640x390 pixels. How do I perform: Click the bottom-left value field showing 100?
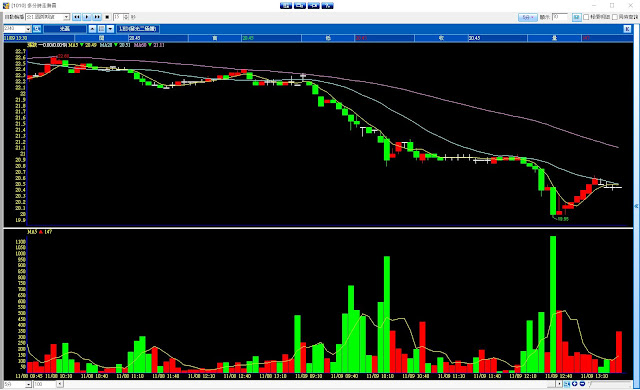pyautogui.click(x=45, y=384)
